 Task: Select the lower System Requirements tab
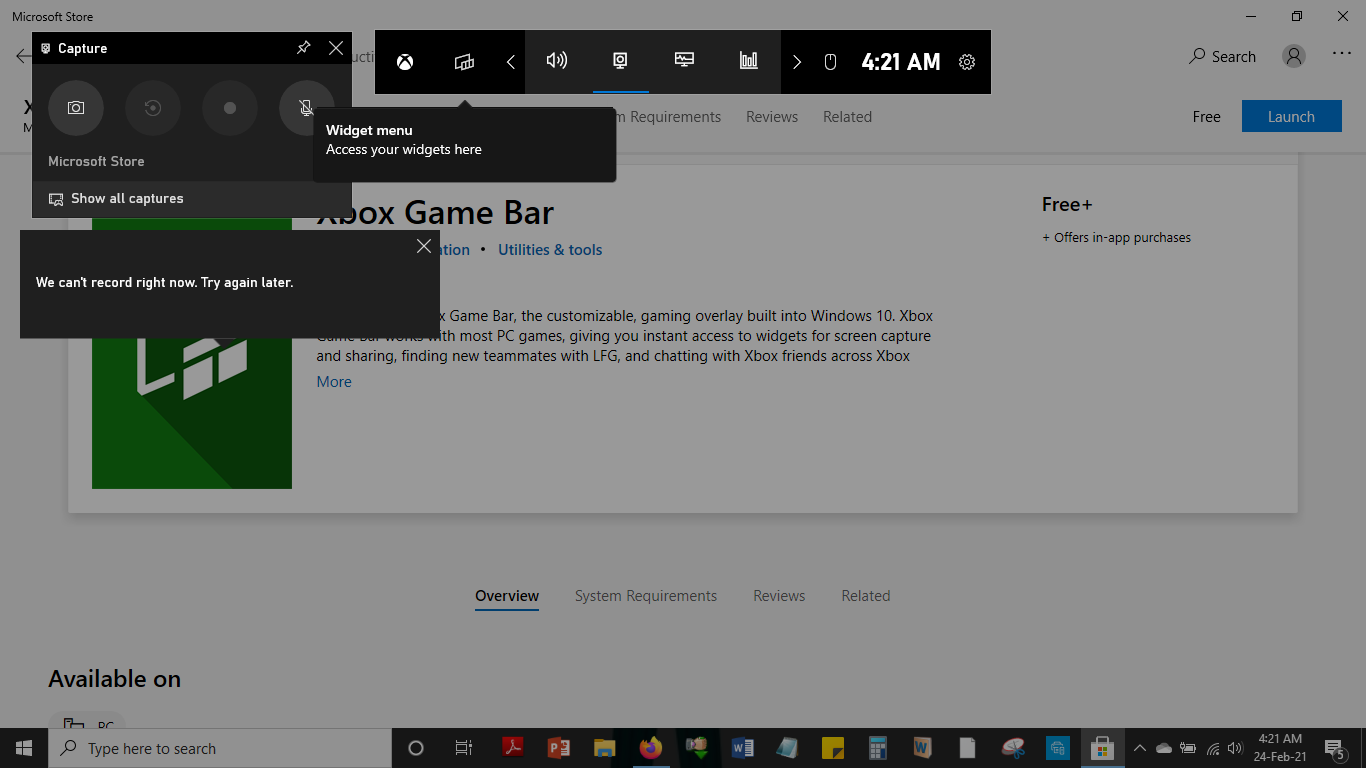click(646, 596)
